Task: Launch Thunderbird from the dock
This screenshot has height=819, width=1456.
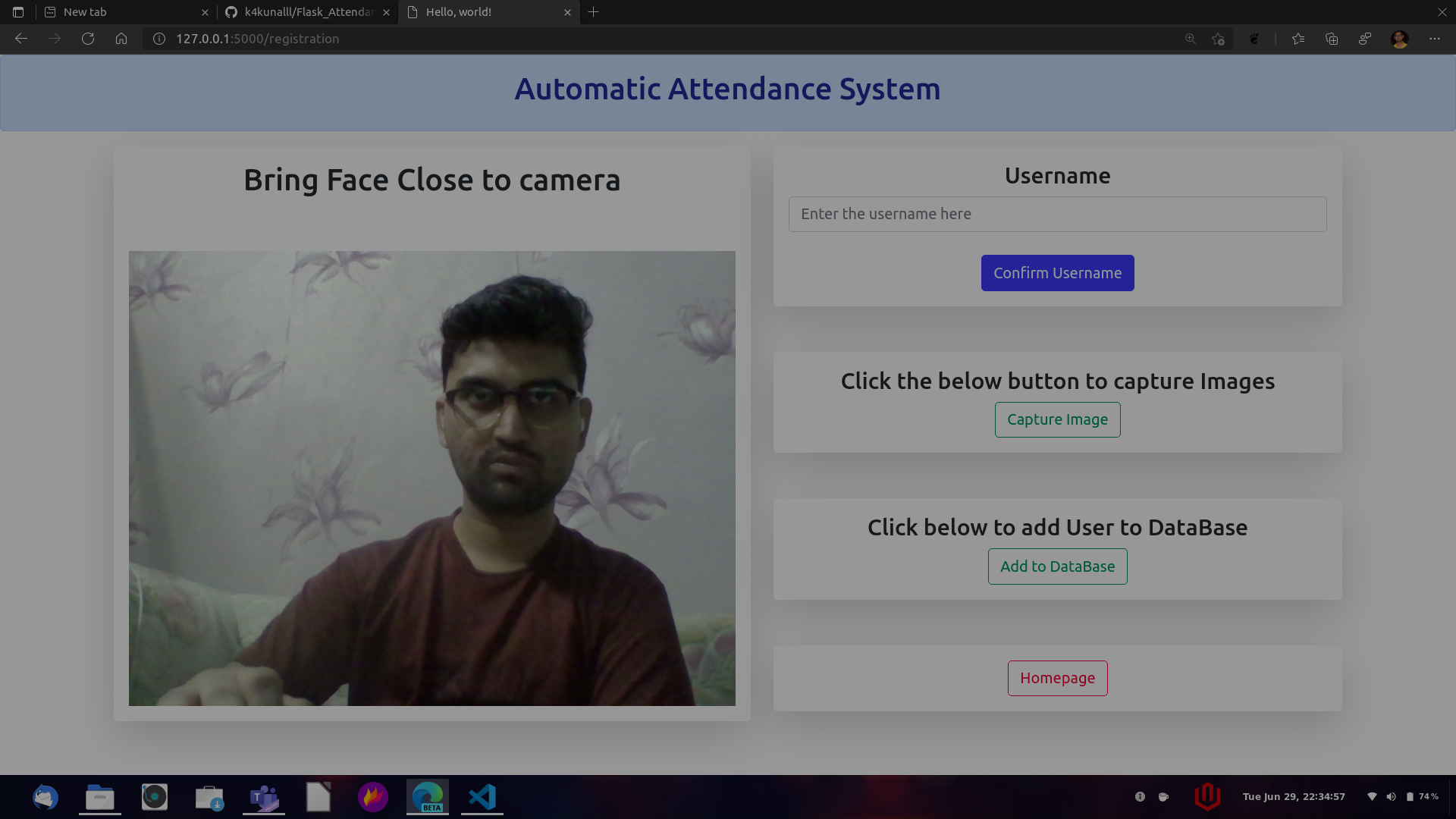Action: click(45, 797)
